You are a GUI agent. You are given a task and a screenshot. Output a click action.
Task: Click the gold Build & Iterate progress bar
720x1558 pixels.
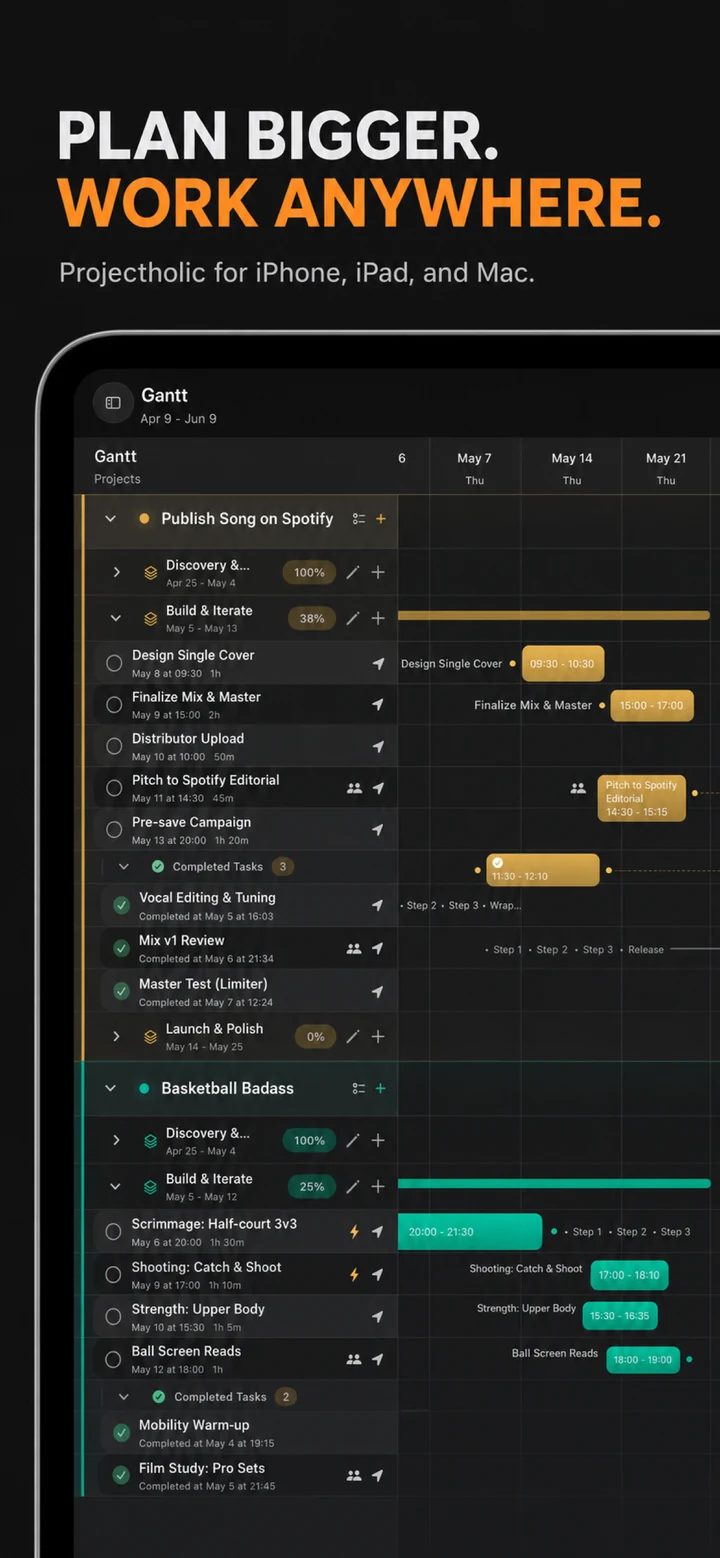coord(554,615)
